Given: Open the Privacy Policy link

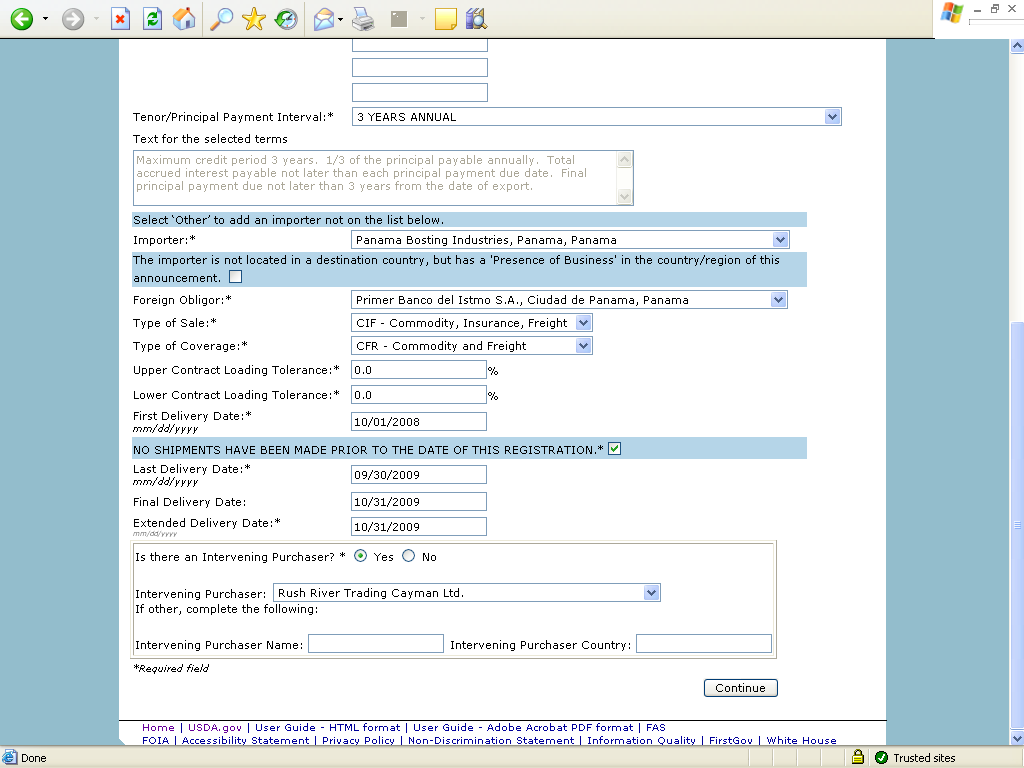Looking at the screenshot, I should pos(359,741).
